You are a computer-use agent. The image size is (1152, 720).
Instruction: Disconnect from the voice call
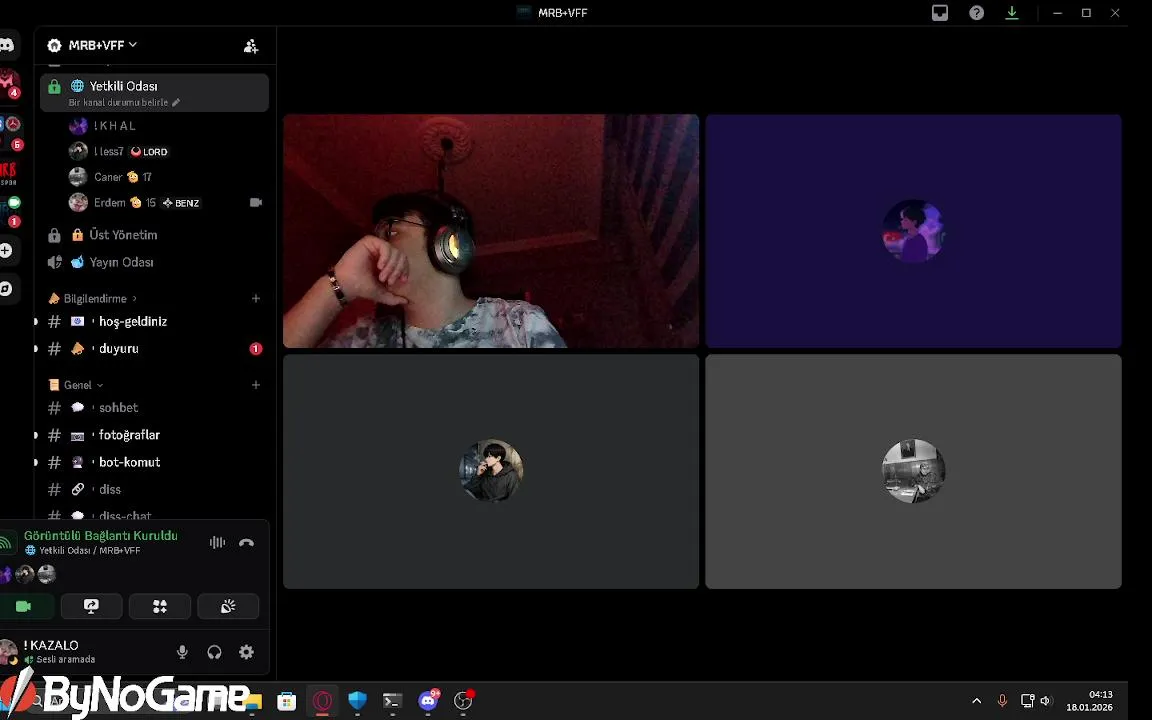(246, 543)
